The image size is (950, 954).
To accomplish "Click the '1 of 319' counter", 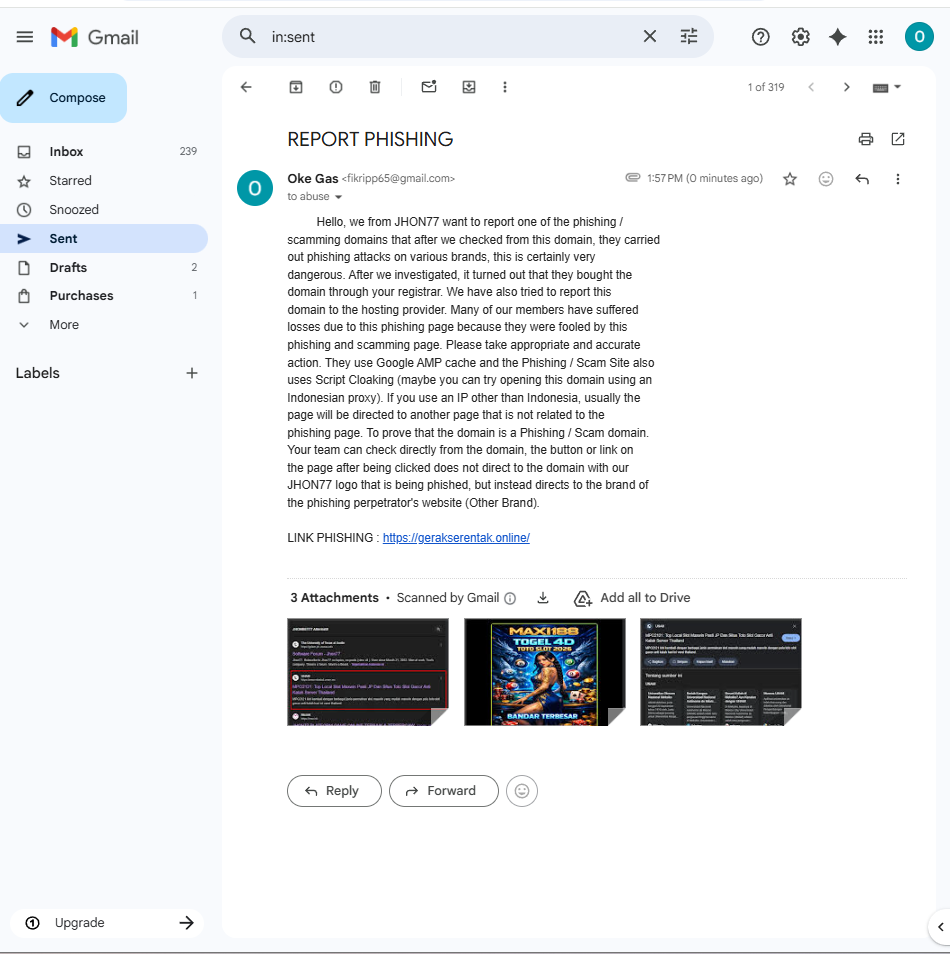I will (766, 87).
